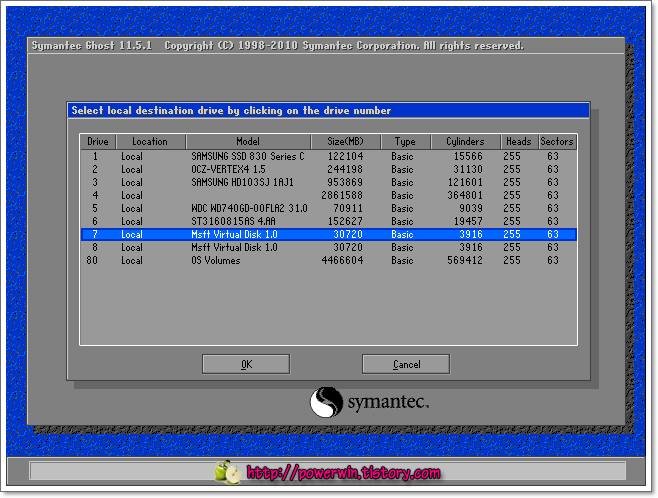Click cylinders value 15566
Screen dimensions: 658x498
468,156
